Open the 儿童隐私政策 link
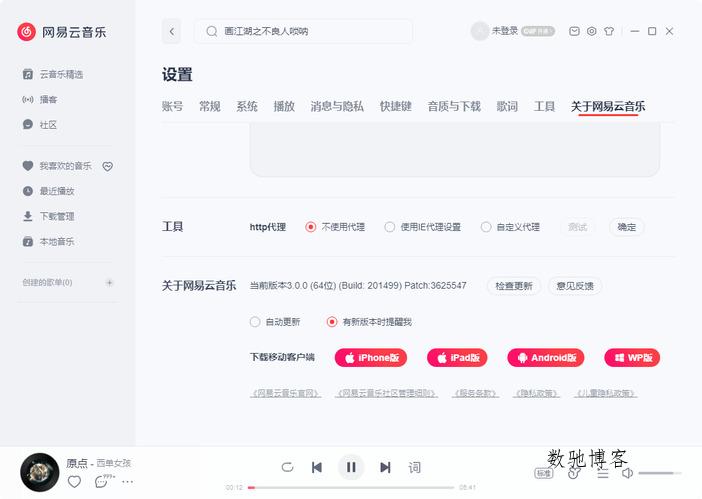702x499 pixels. click(606, 393)
